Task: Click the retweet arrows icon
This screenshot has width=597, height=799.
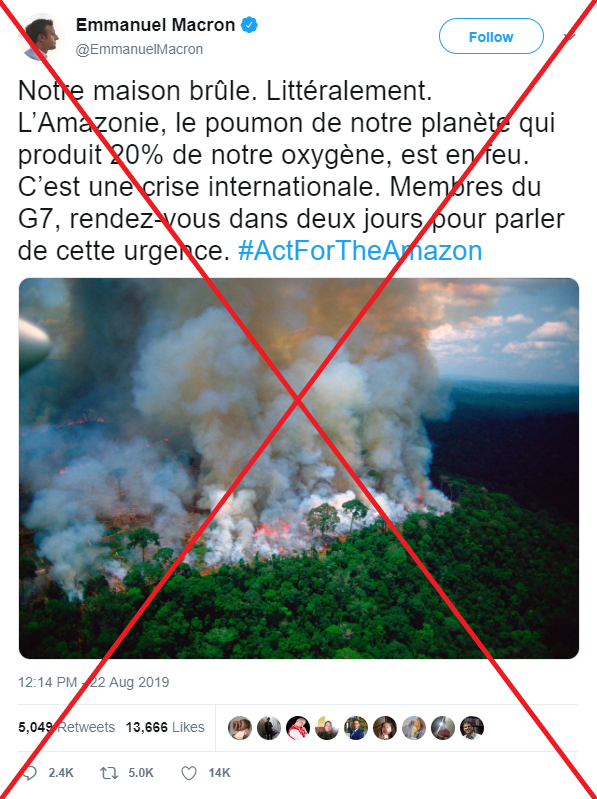Action: 109,773
